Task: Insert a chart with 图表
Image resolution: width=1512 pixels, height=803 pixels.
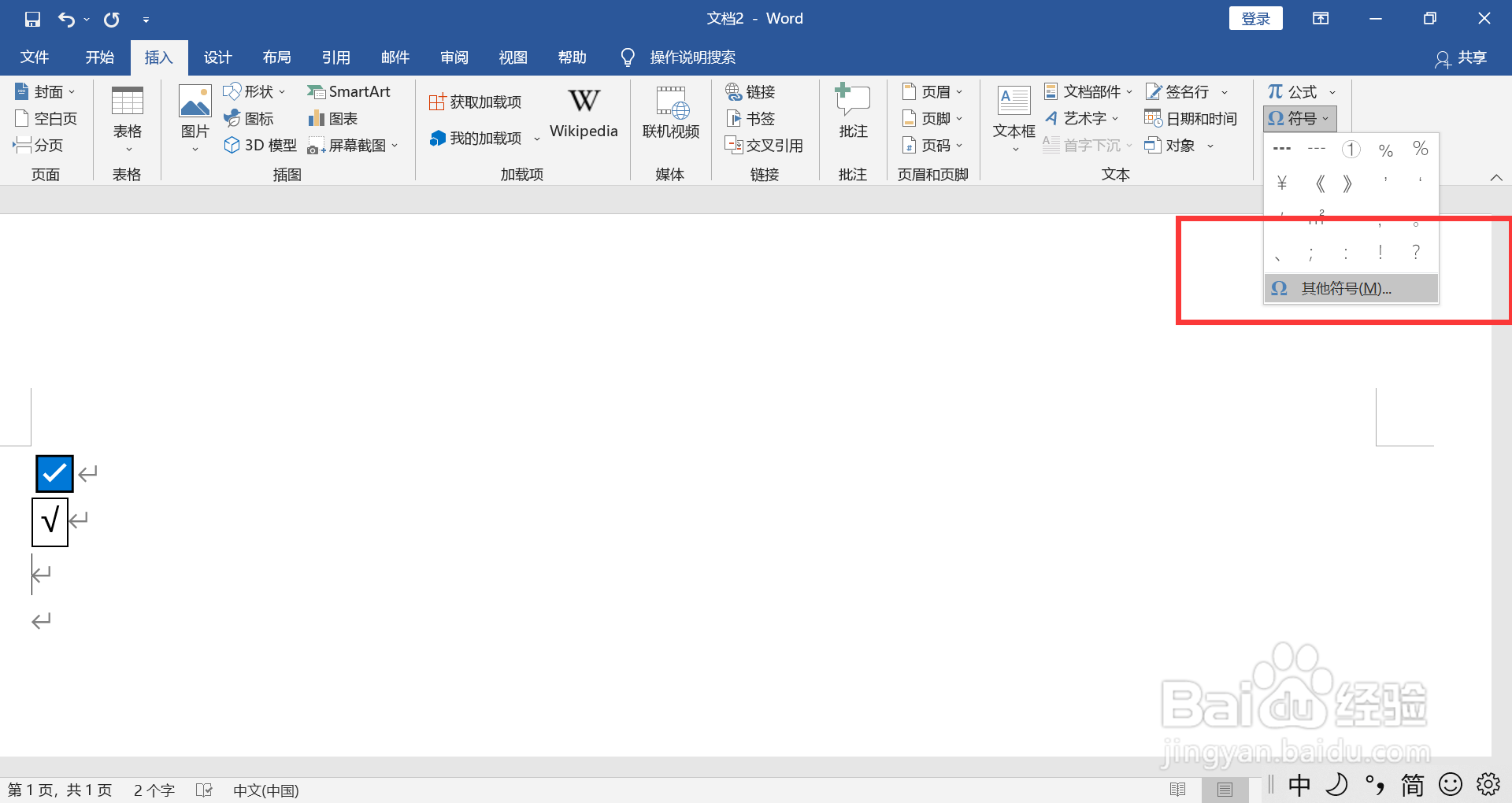Action: point(333,118)
